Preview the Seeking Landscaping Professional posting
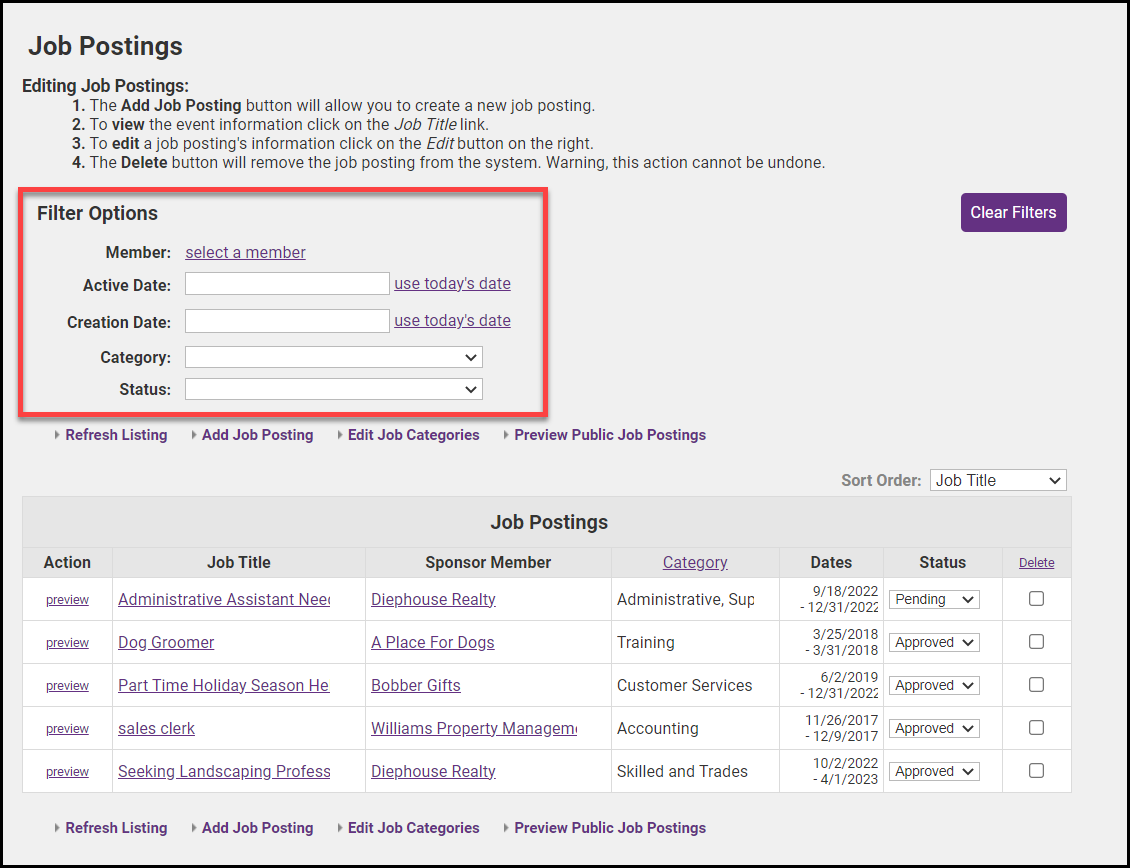Image resolution: width=1130 pixels, height=868 pixels. [67, 772]
